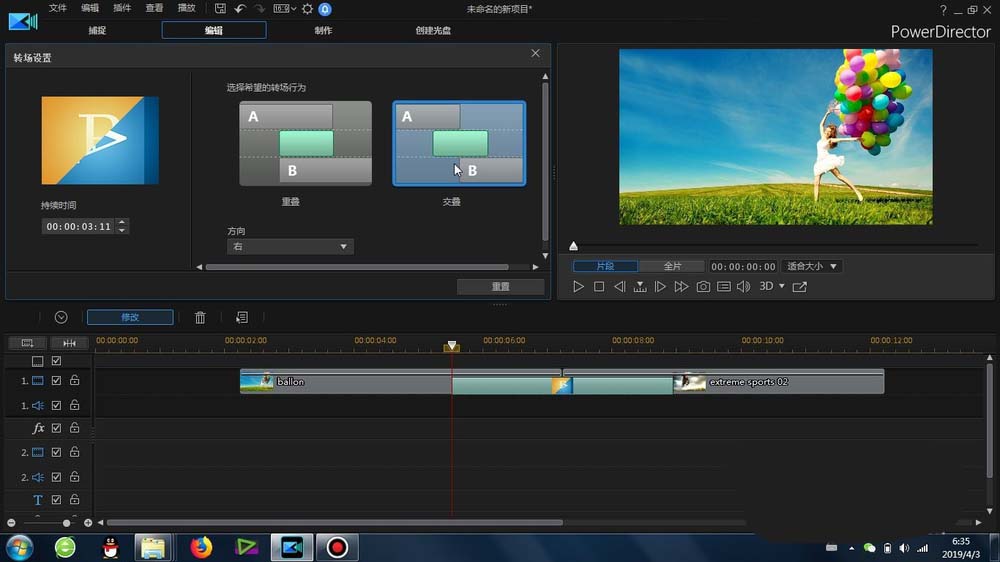Screen dimensions: 1000x562
Task: Zoom in timeline with the plus icon
Action: (x=88, y=523)
